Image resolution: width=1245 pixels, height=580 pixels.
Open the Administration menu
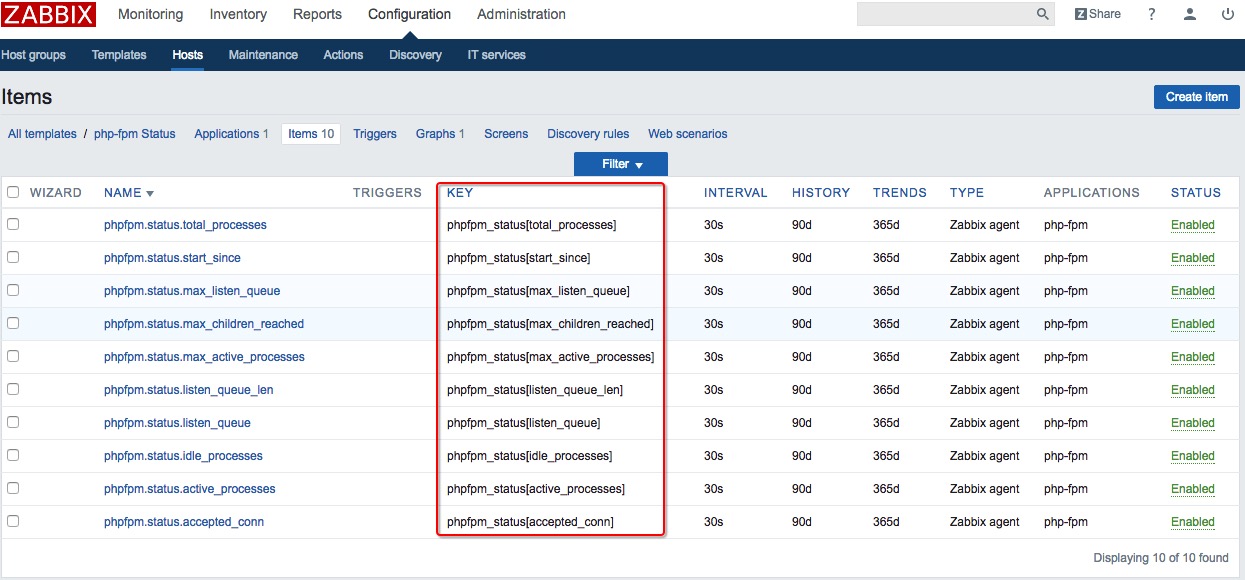tap(521, 14)
